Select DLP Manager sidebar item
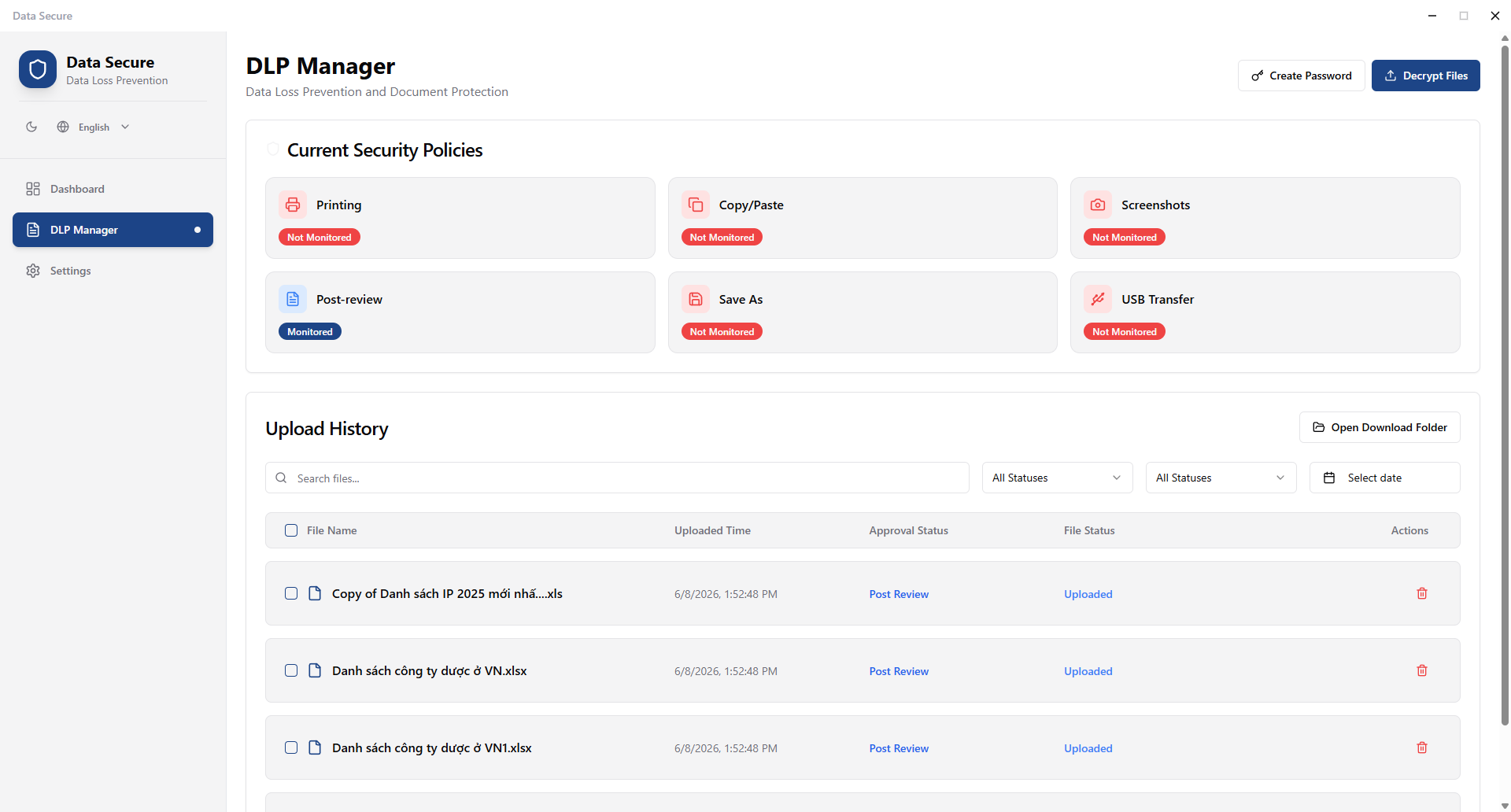This screenshot has width=1511, height=812. 113,230
